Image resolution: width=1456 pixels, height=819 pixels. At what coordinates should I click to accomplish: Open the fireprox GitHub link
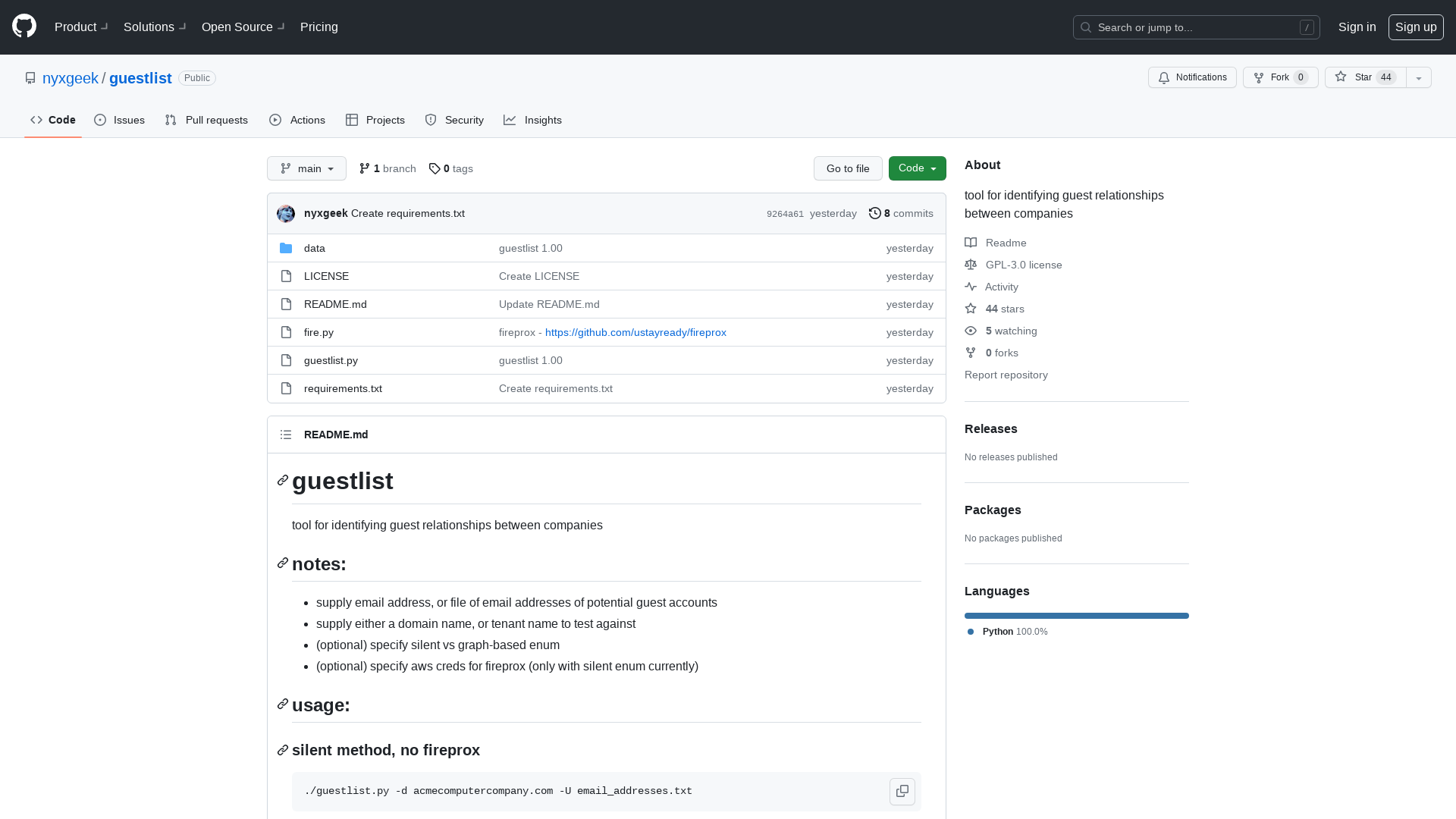tap(636, 332)
